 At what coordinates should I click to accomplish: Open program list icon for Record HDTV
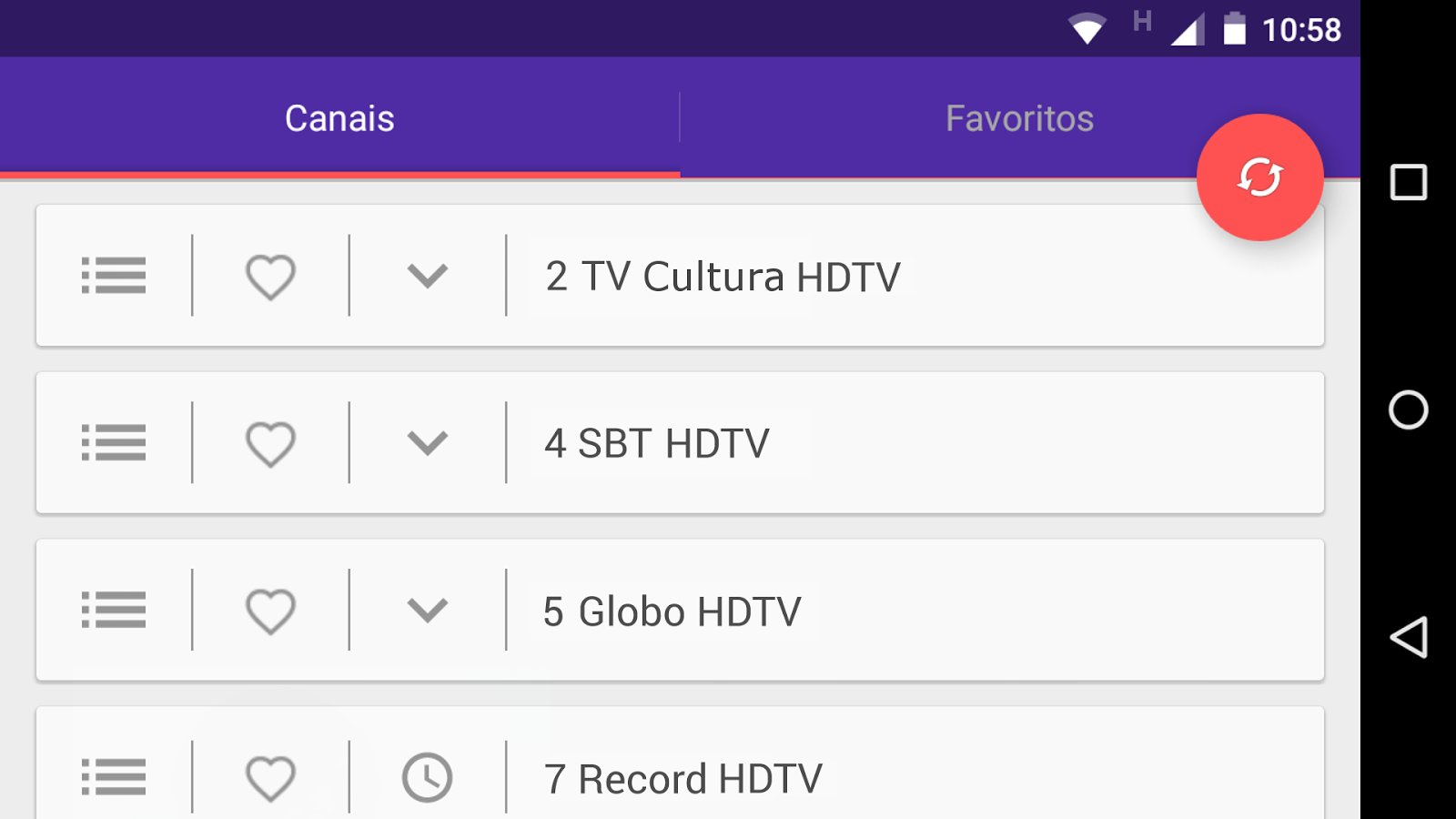(x=114, y=778)
